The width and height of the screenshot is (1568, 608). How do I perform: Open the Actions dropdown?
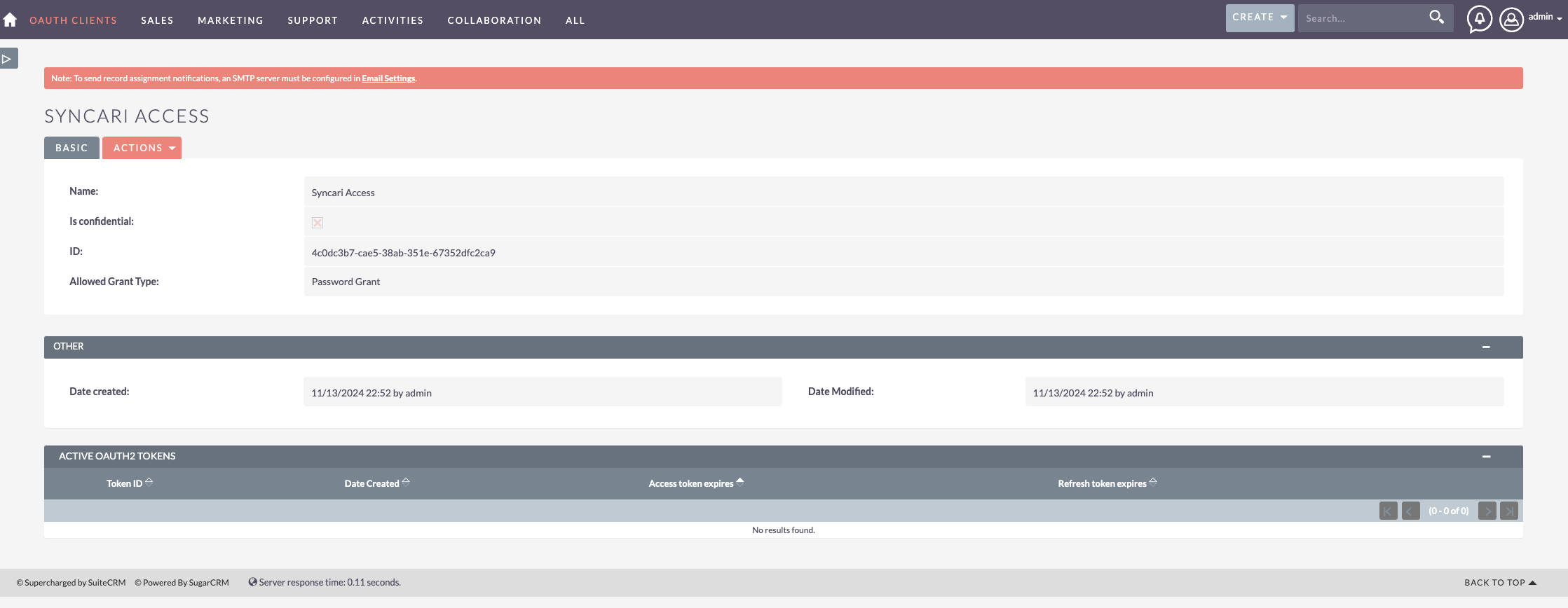[x=142, y=148]
